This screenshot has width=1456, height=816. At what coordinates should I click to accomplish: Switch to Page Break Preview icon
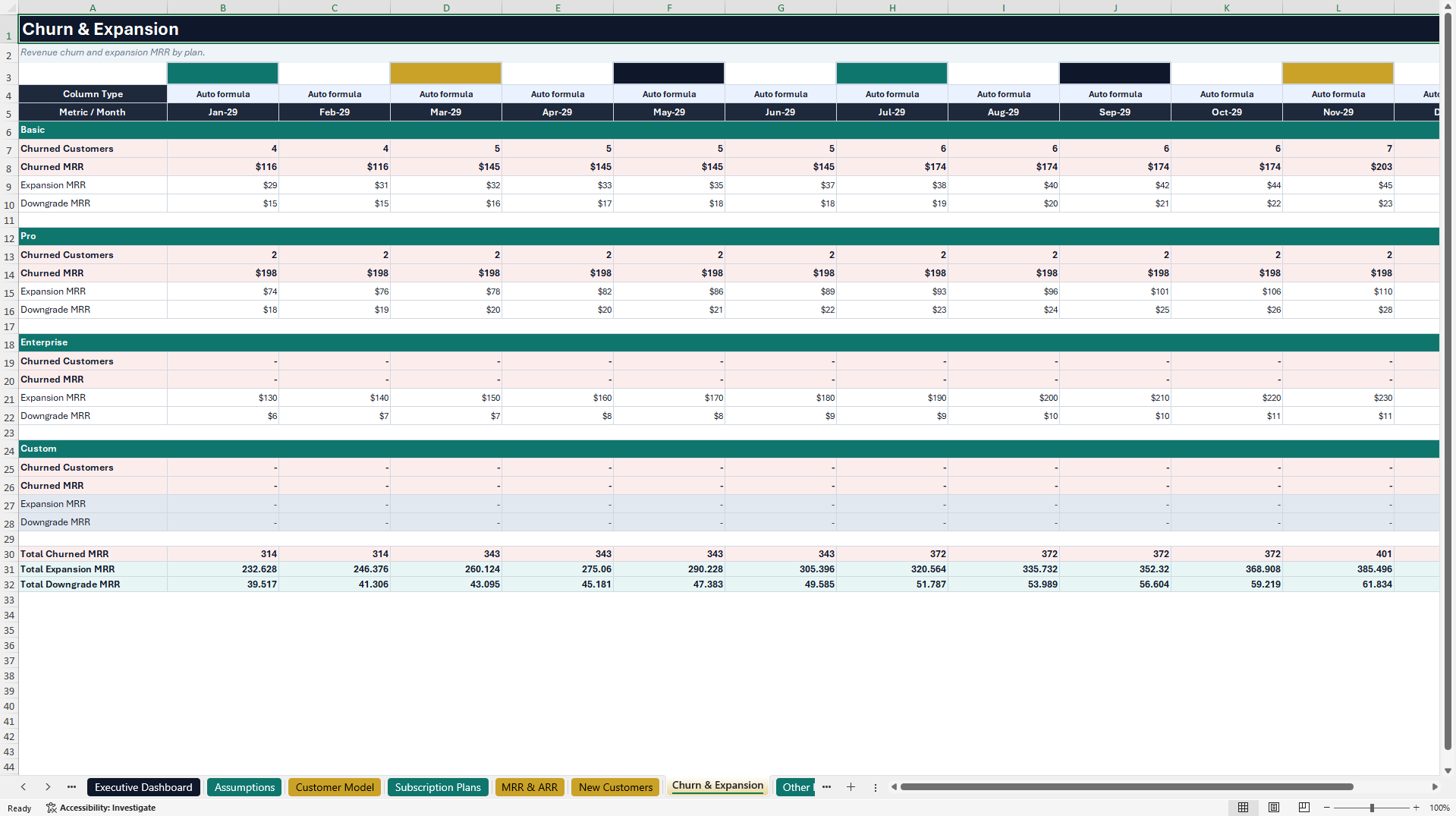point(1304,808)
